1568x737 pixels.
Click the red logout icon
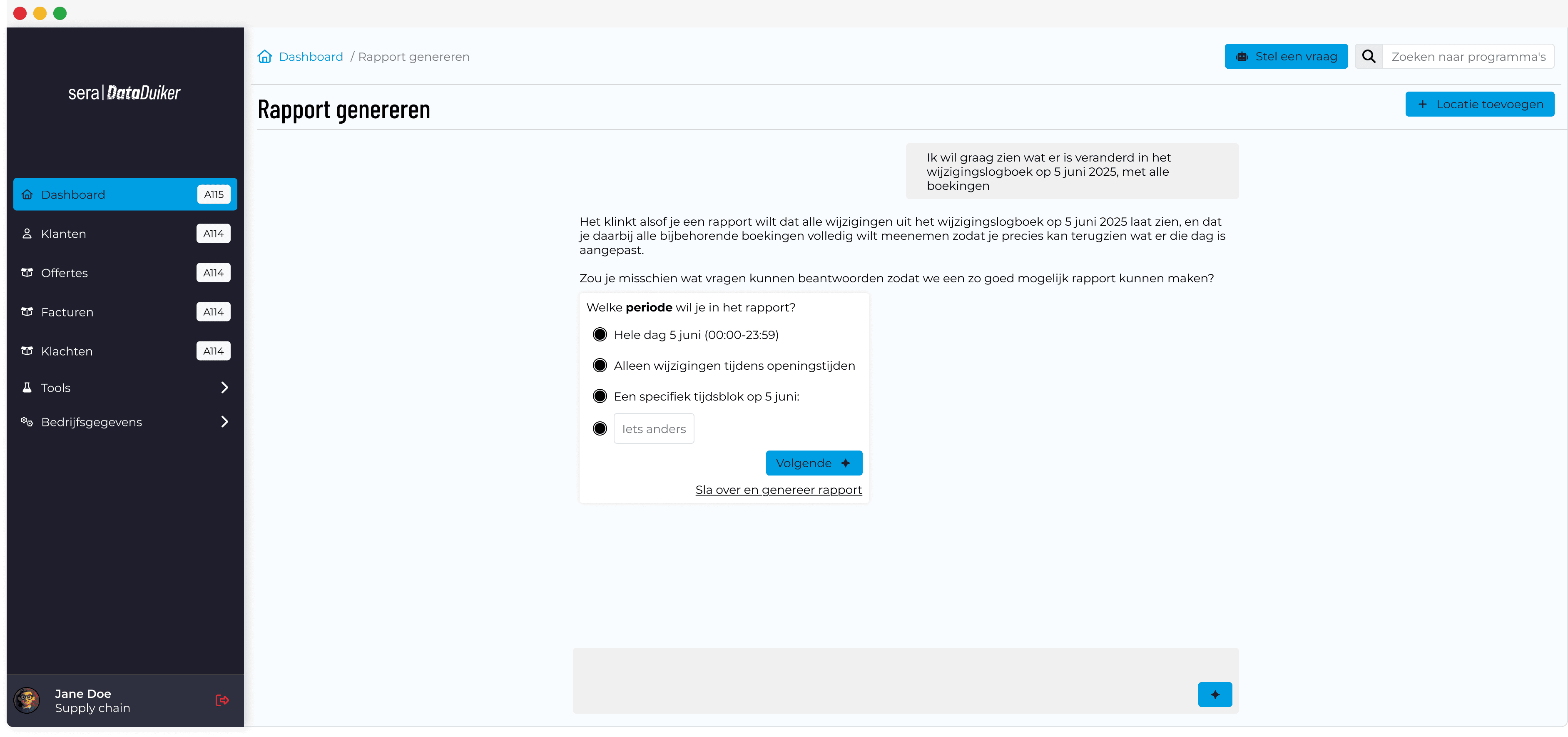(222, 700)
